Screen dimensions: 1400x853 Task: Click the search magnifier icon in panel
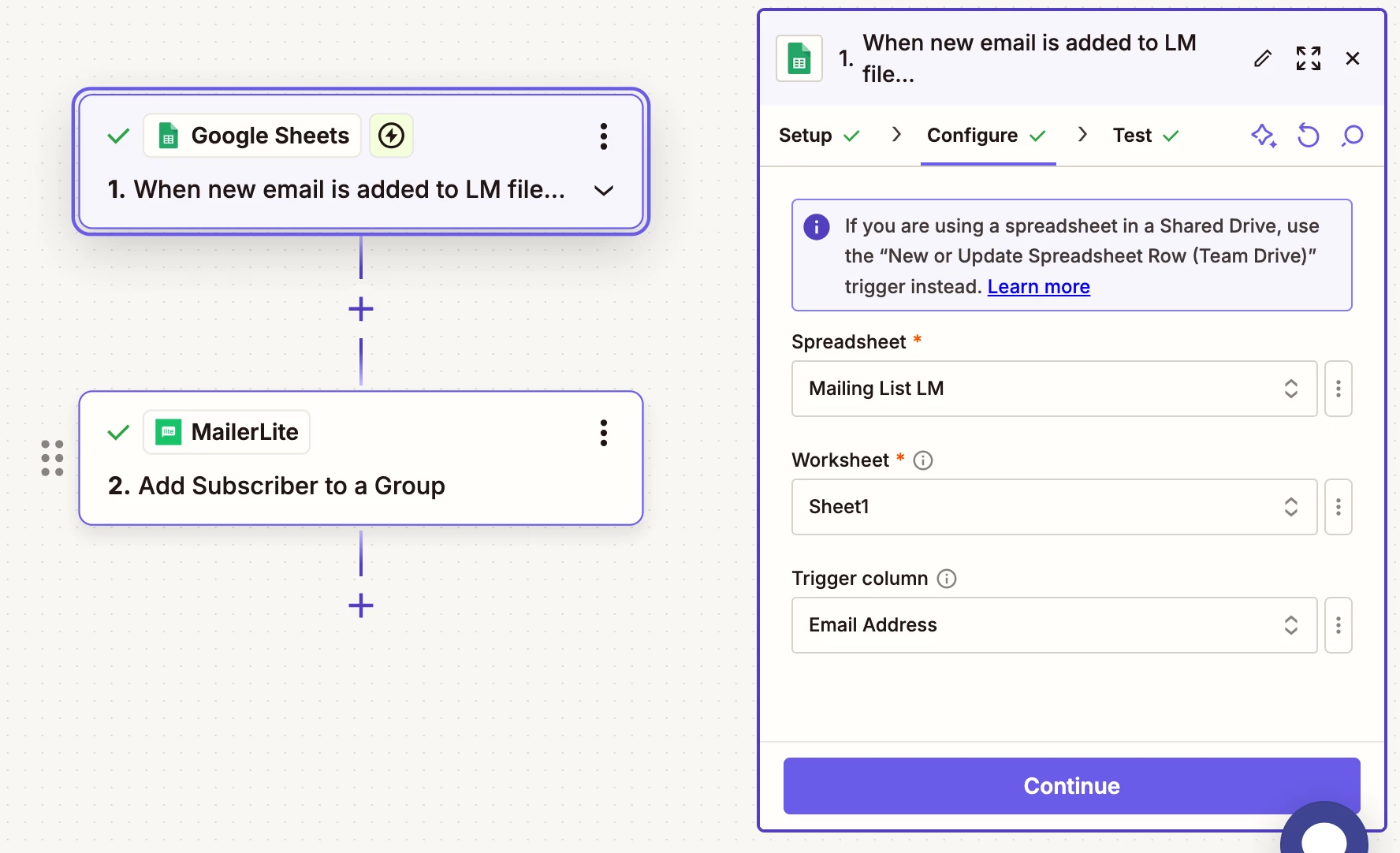1353,136
